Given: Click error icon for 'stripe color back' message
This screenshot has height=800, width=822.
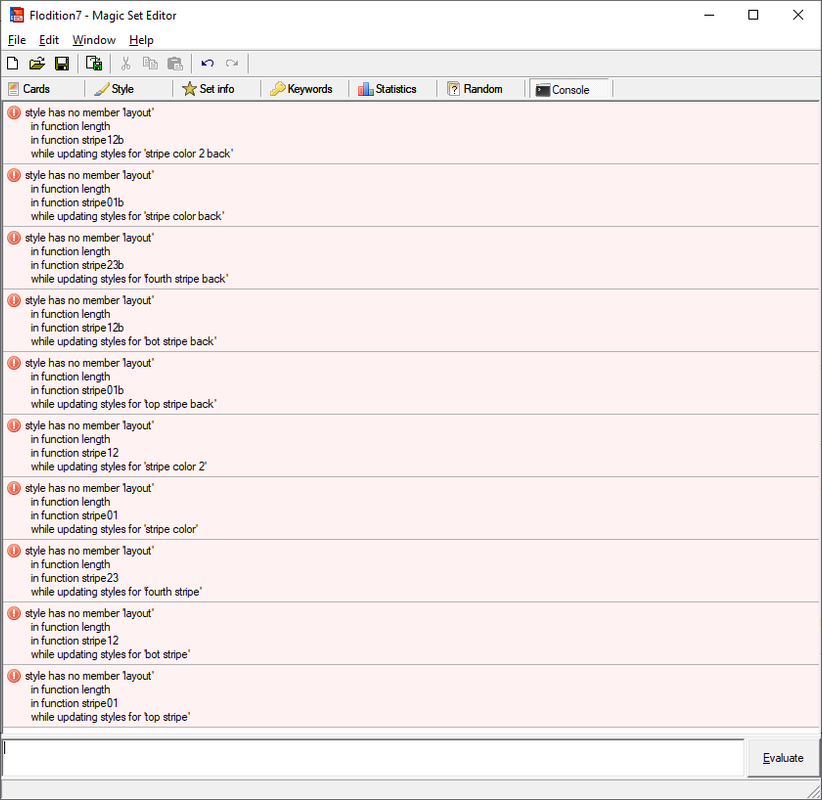Looking at the screenshot, I should pyautogui.click(x=14, y=175).
